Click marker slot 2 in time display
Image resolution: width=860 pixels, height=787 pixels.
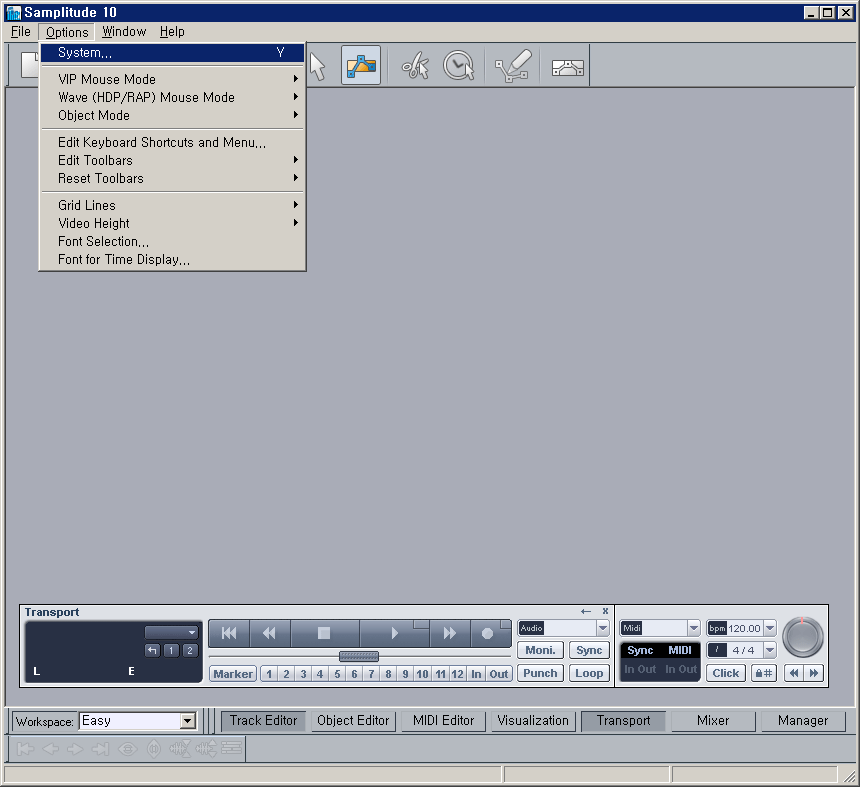tap(190, 650)
